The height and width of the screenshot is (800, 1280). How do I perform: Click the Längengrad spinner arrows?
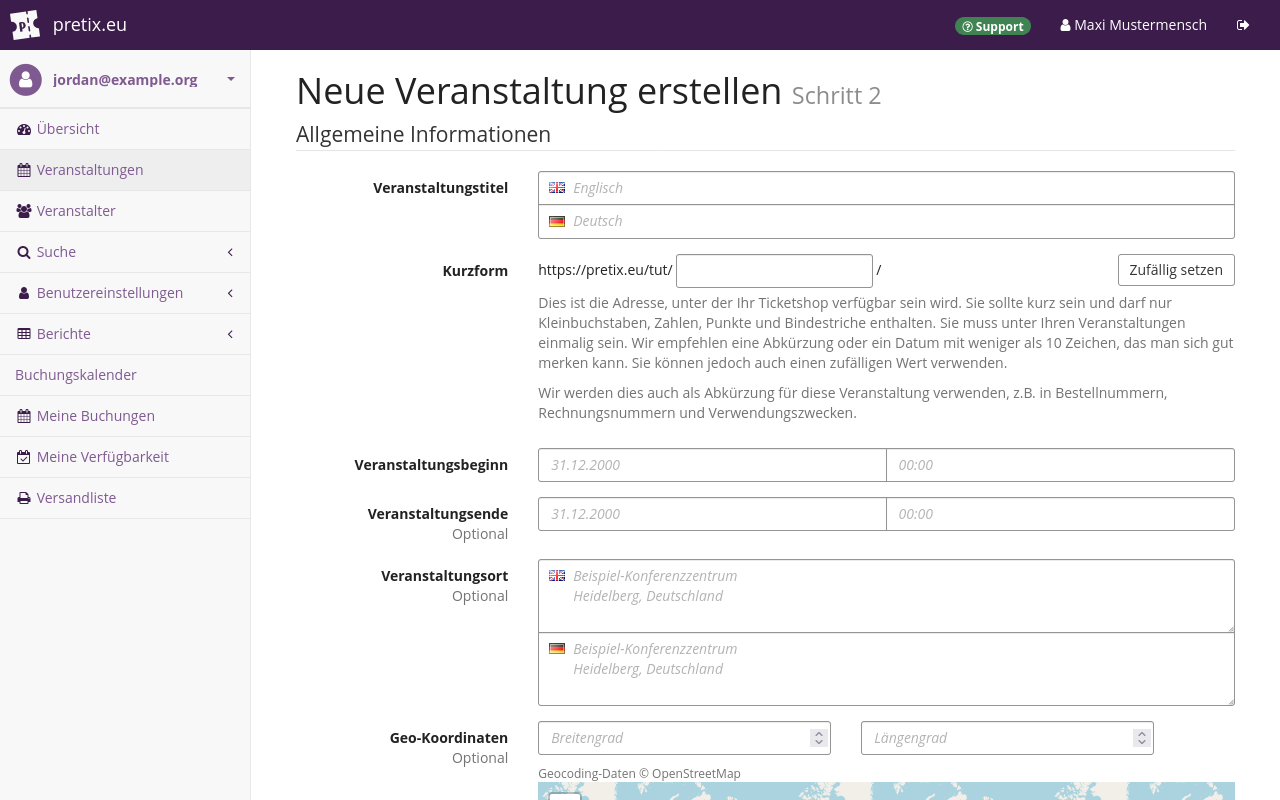coord(1142,738)
